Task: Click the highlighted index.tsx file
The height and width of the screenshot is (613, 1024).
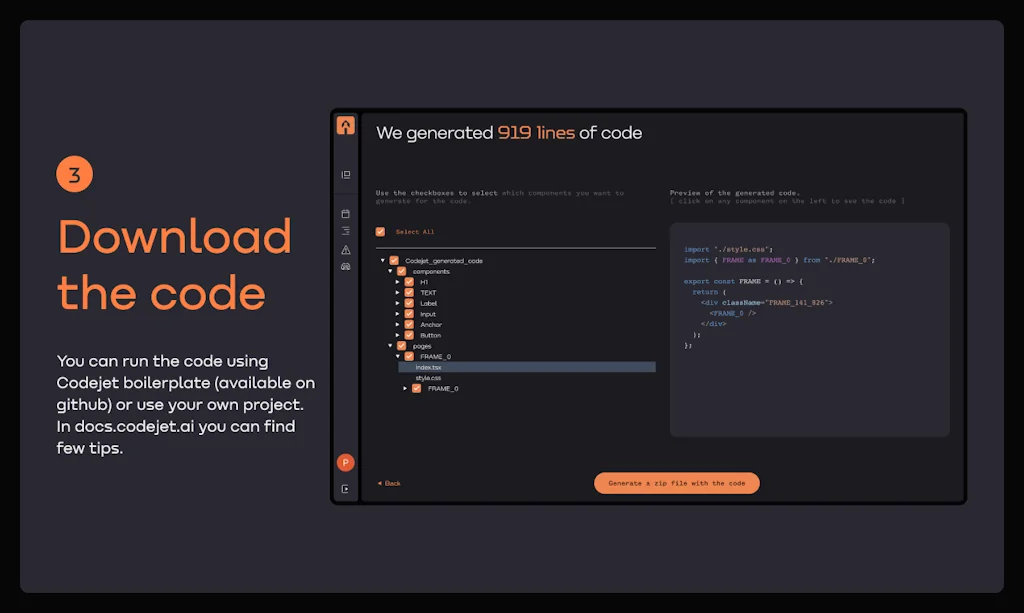Action: pyautogui.click(x=429, y=367)
